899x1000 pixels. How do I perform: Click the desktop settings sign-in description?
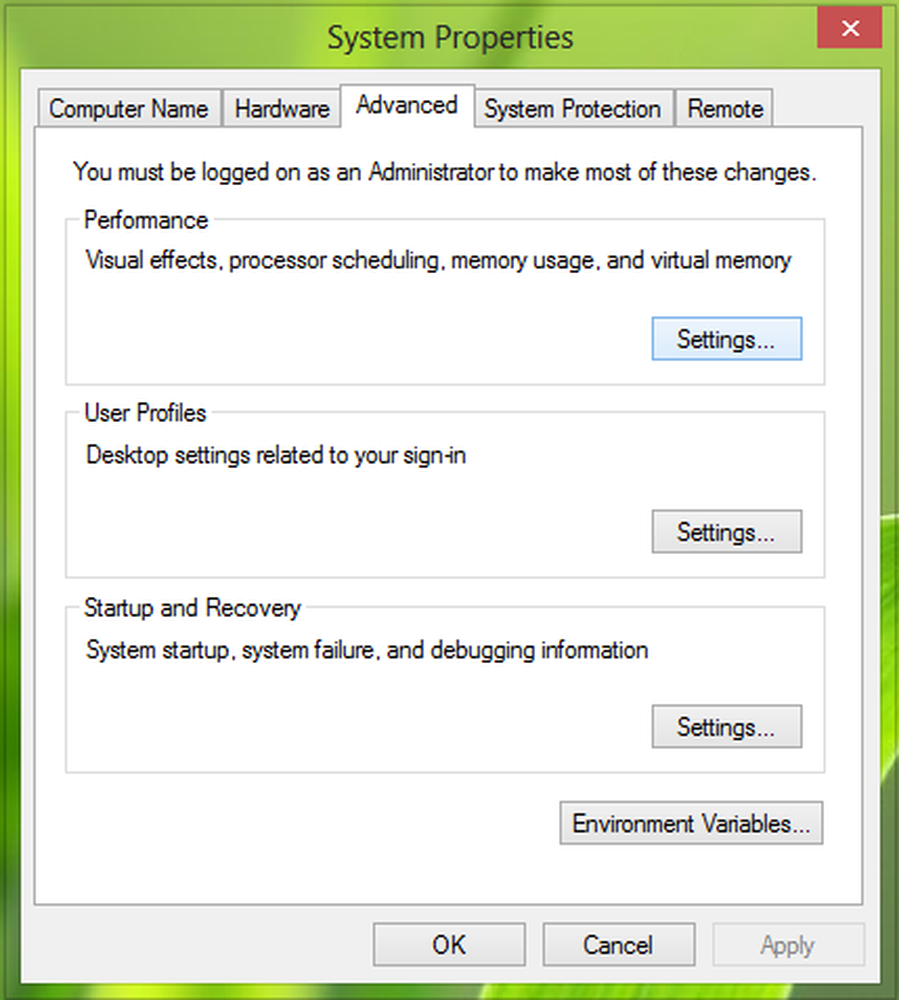click(276, 456)
